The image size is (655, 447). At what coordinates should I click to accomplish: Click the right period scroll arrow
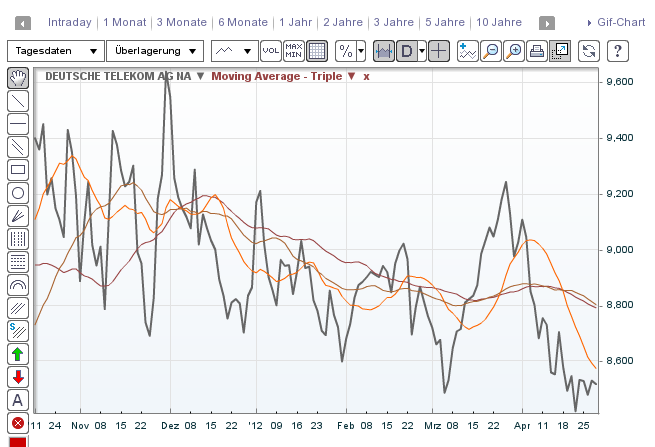pos(547,23)
